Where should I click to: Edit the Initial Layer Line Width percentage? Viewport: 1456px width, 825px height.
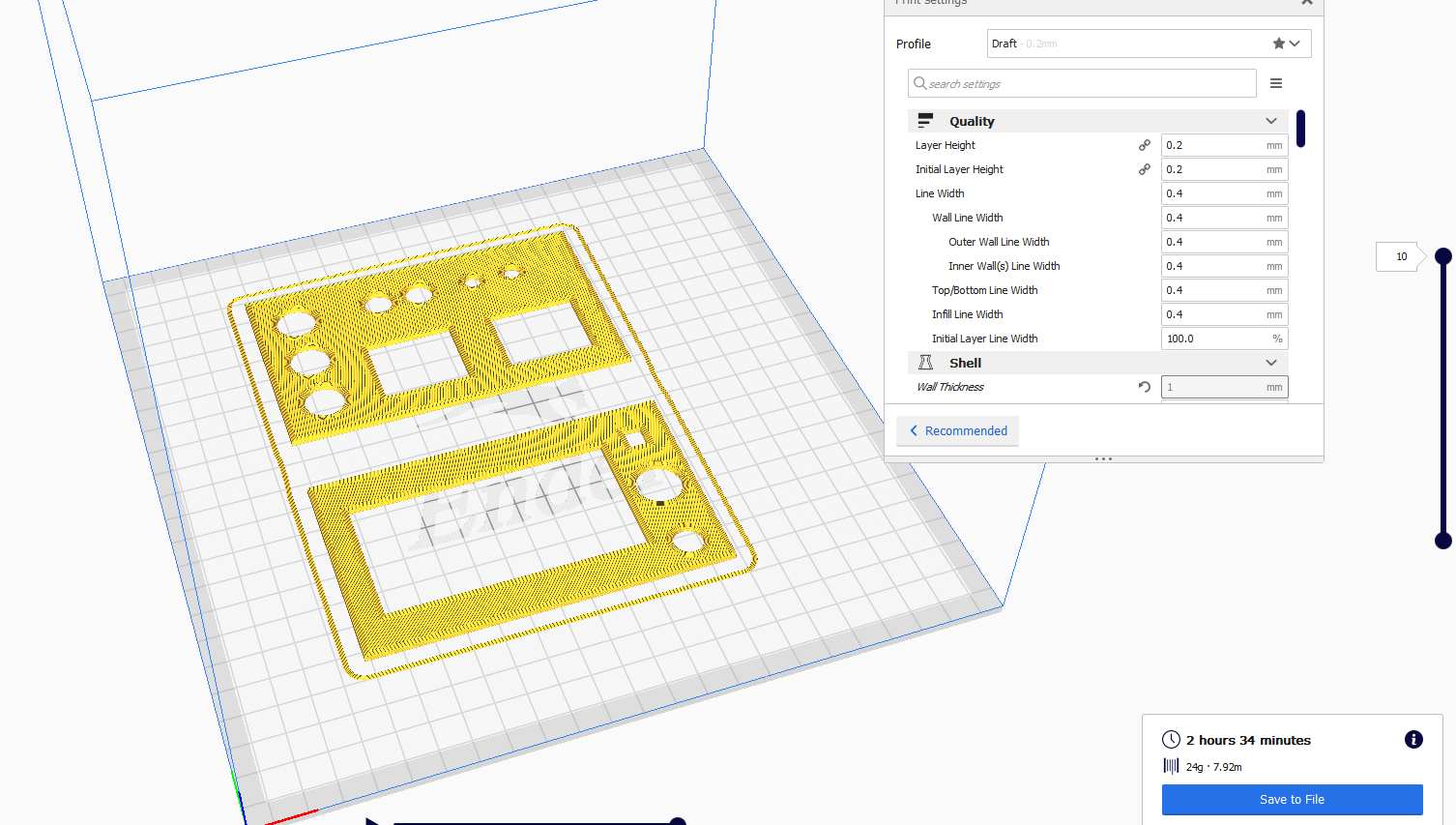1224,339
